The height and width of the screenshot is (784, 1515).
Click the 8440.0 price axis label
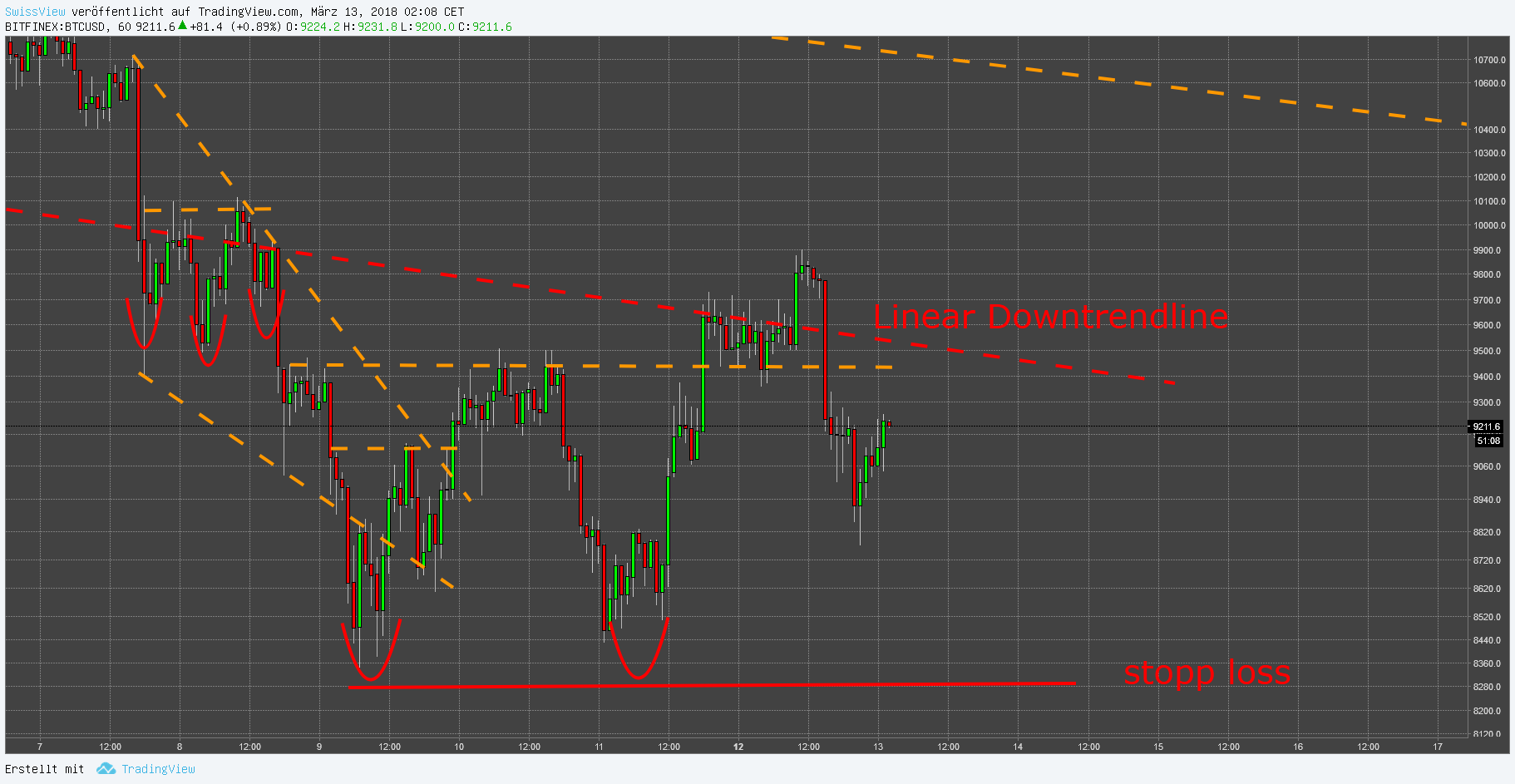1487,640
